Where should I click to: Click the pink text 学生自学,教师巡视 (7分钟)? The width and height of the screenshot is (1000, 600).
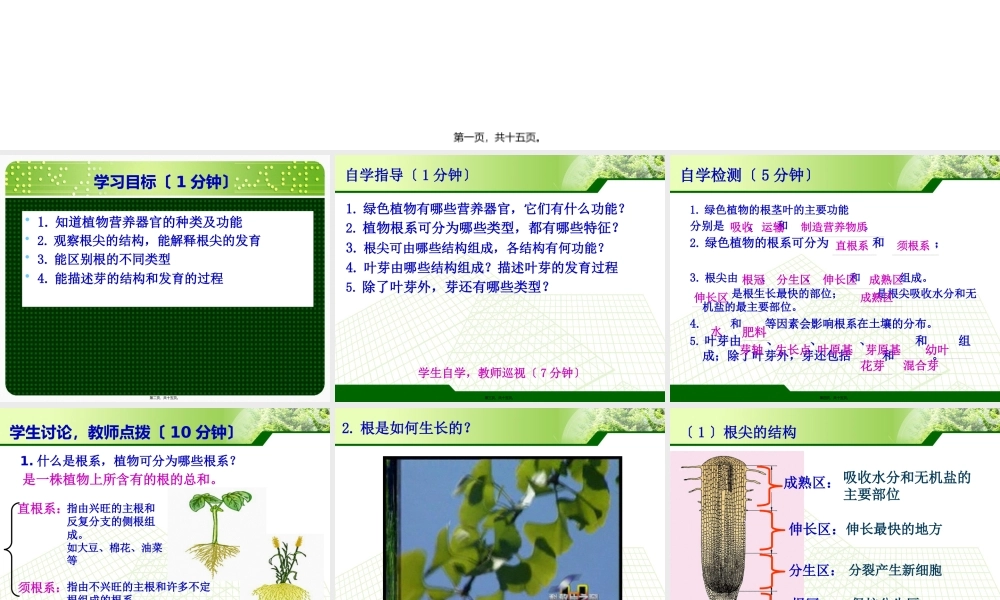click(499, 372)
